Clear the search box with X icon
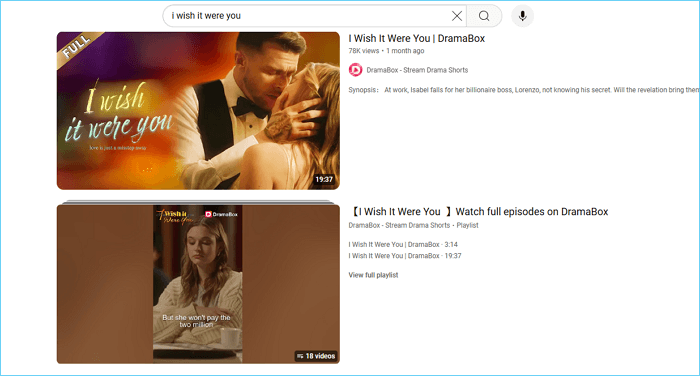 point(457,16)
